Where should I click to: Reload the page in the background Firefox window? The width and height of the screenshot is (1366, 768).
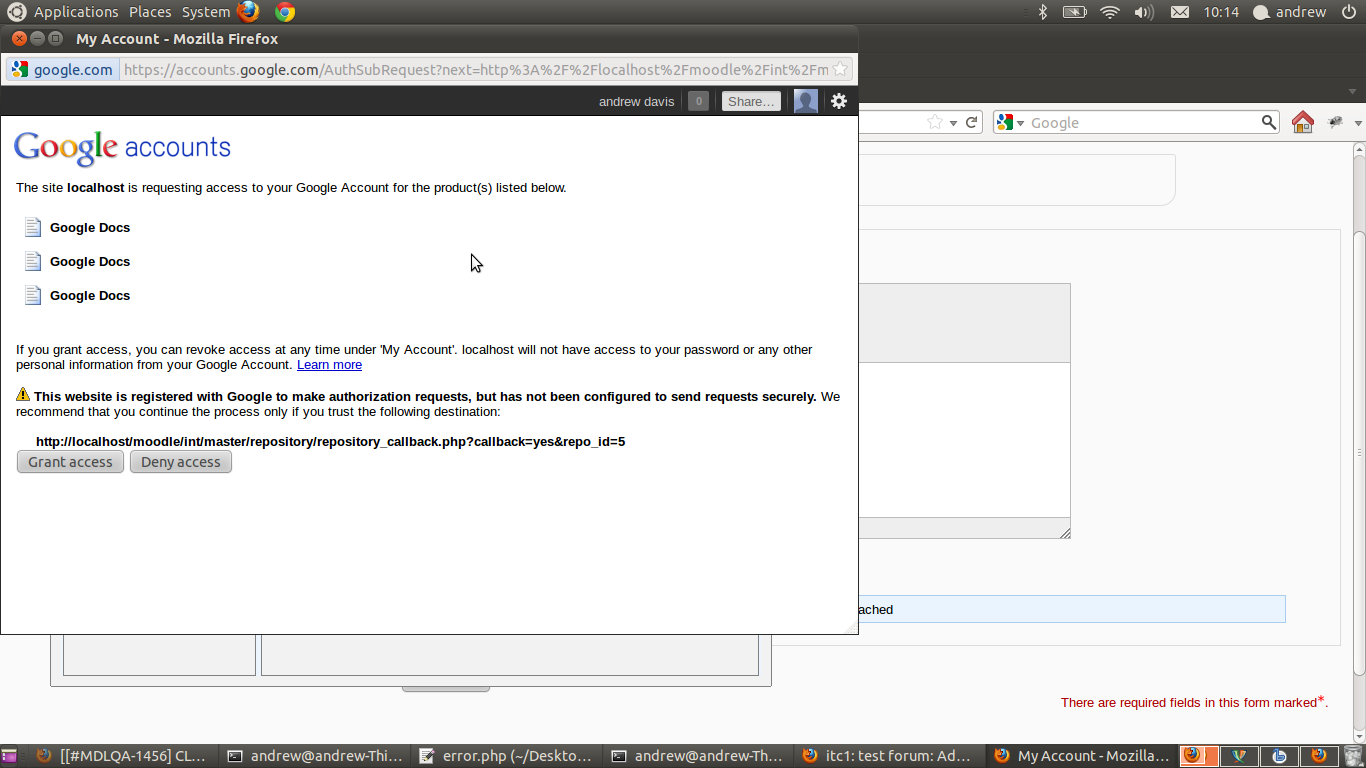click(x=970, y=122)
